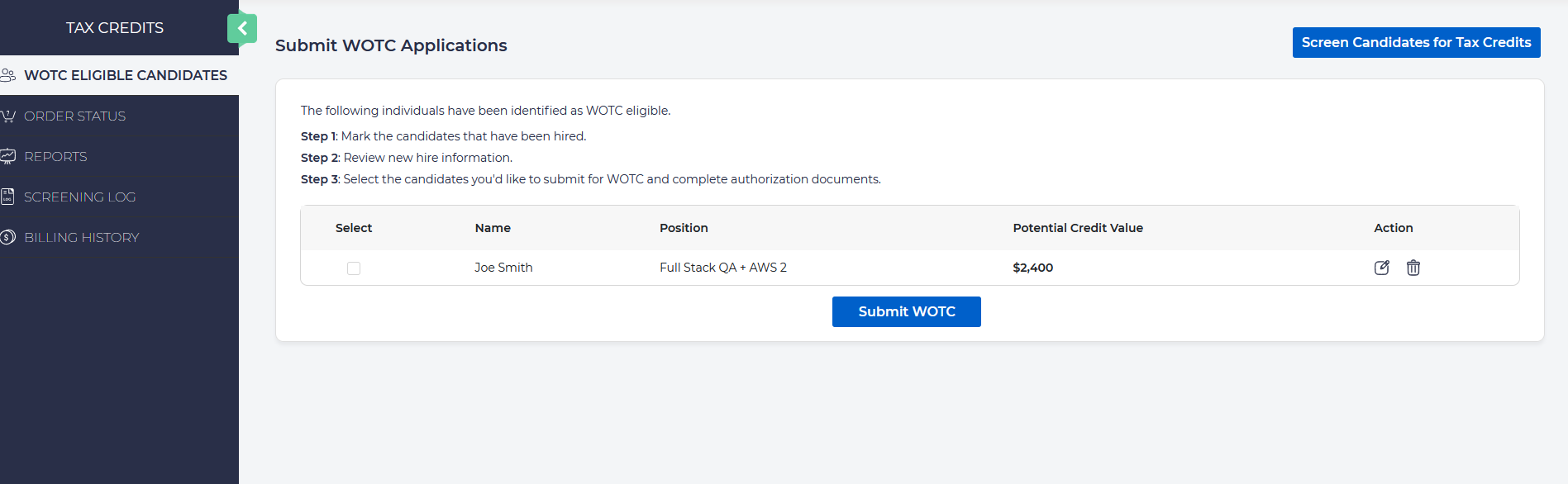Click the Name column header

pos(493,228)
